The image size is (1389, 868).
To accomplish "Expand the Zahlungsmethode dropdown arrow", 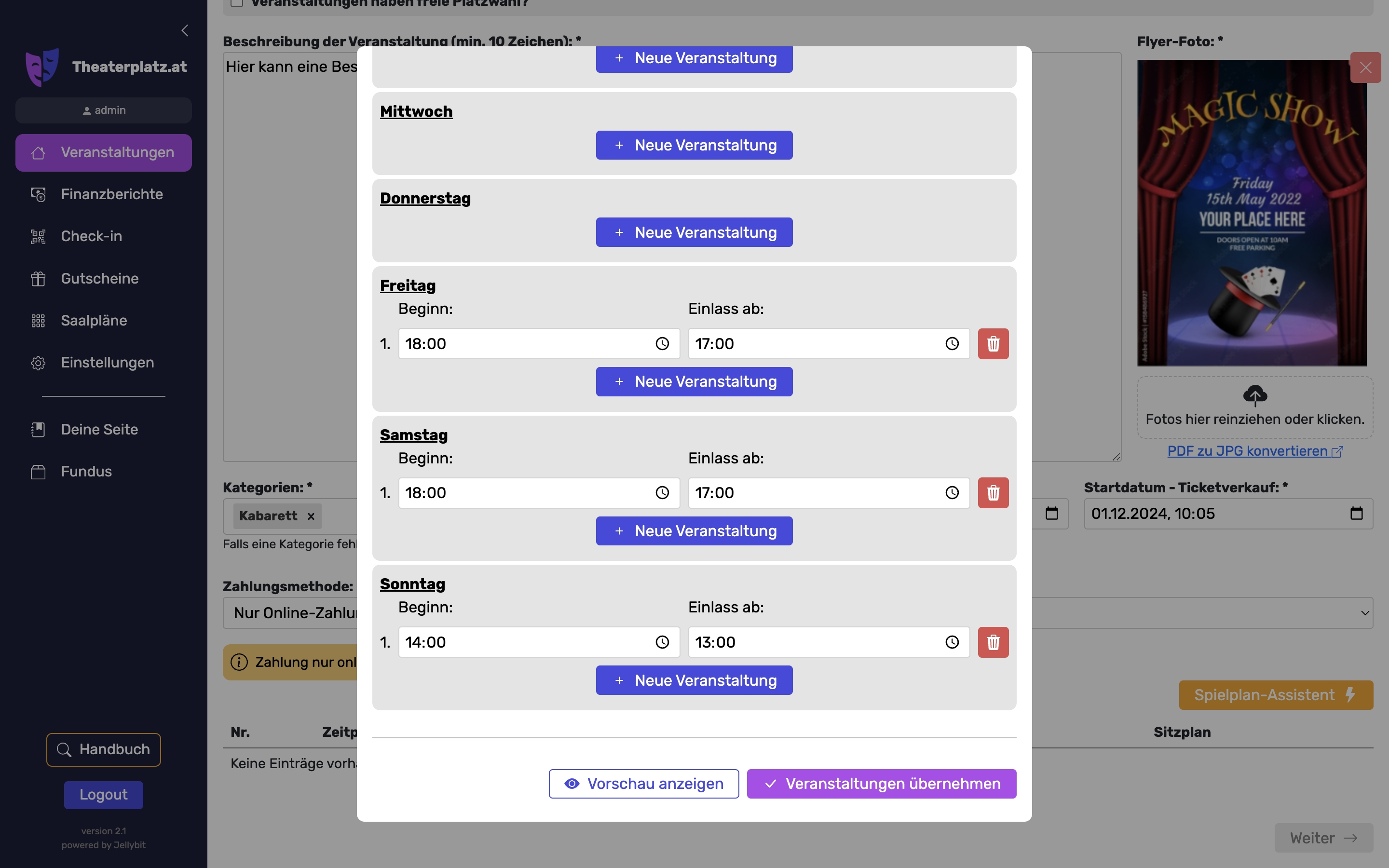I will point(1364,613).
